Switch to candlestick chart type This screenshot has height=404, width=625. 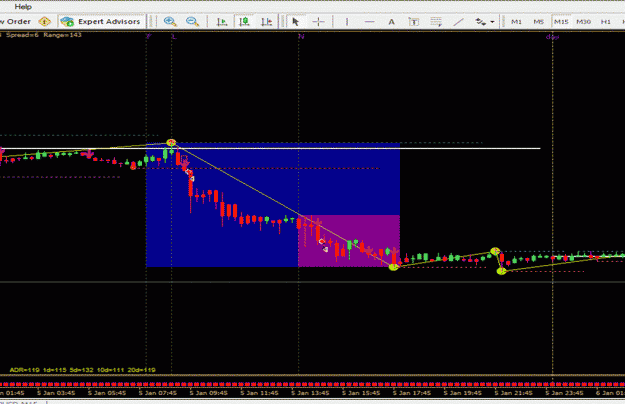tap(244, 22)
